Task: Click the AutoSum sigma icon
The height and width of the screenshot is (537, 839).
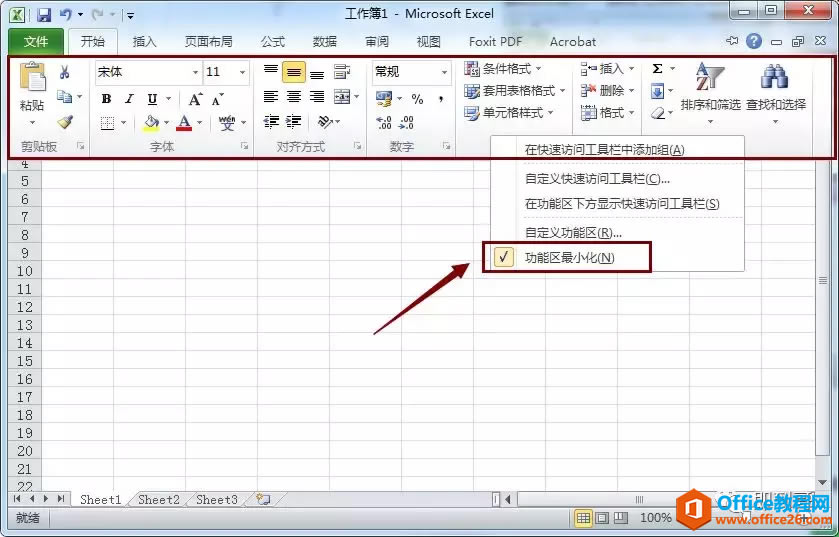Action: click(x=658, y=69)
